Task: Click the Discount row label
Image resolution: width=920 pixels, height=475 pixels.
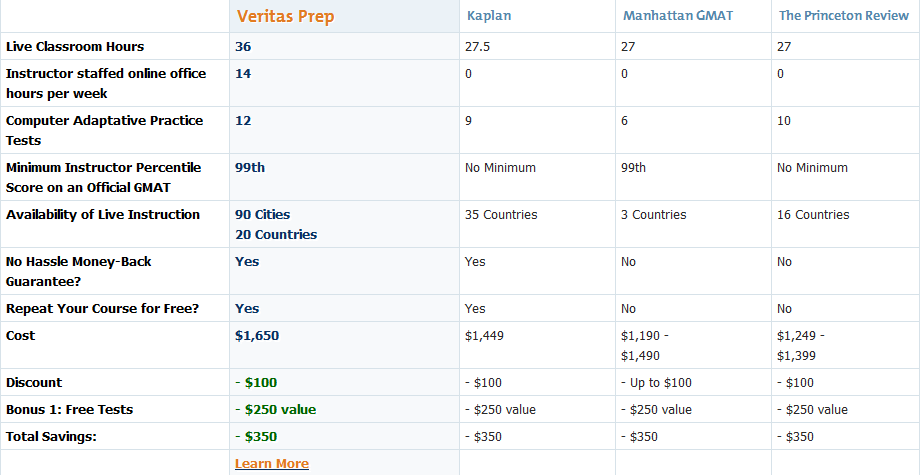Action: (x=34, y=383)
